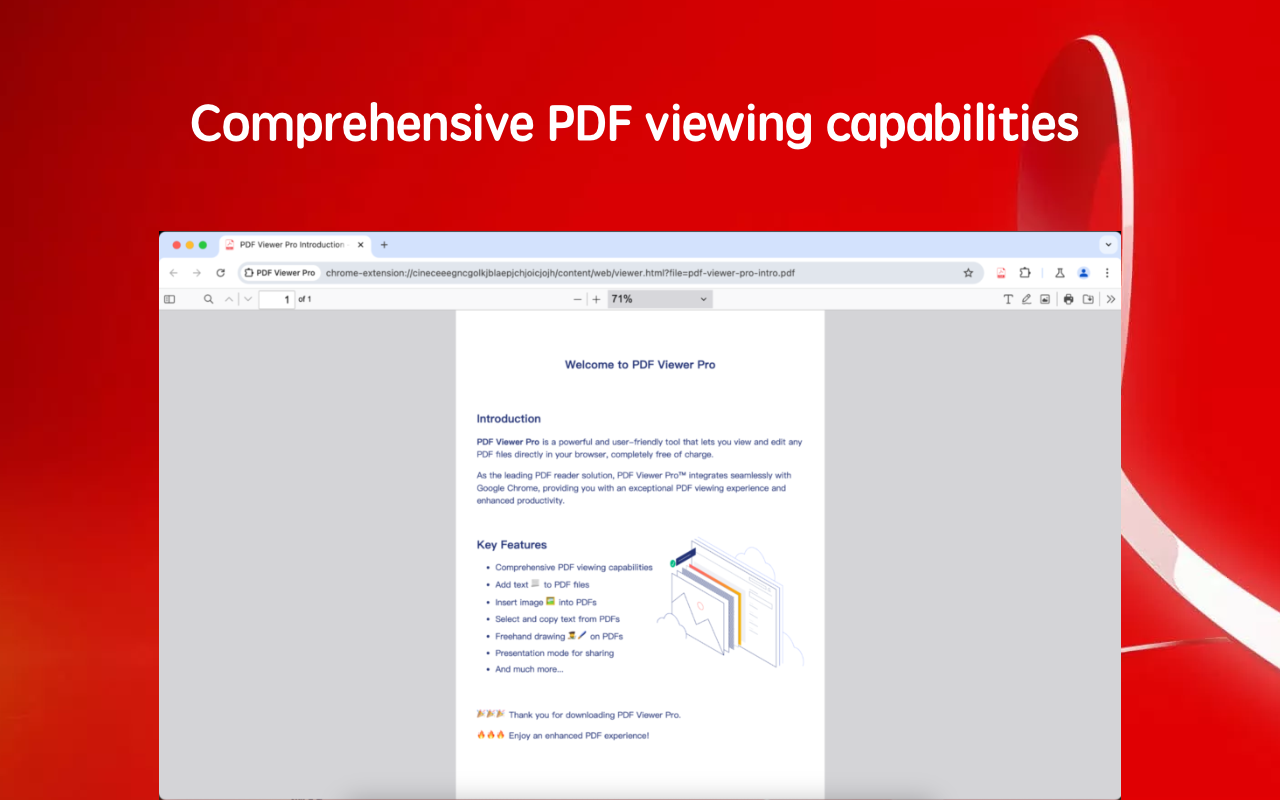Toggle the PDF sidebar panel

click(x=169, y=299)
